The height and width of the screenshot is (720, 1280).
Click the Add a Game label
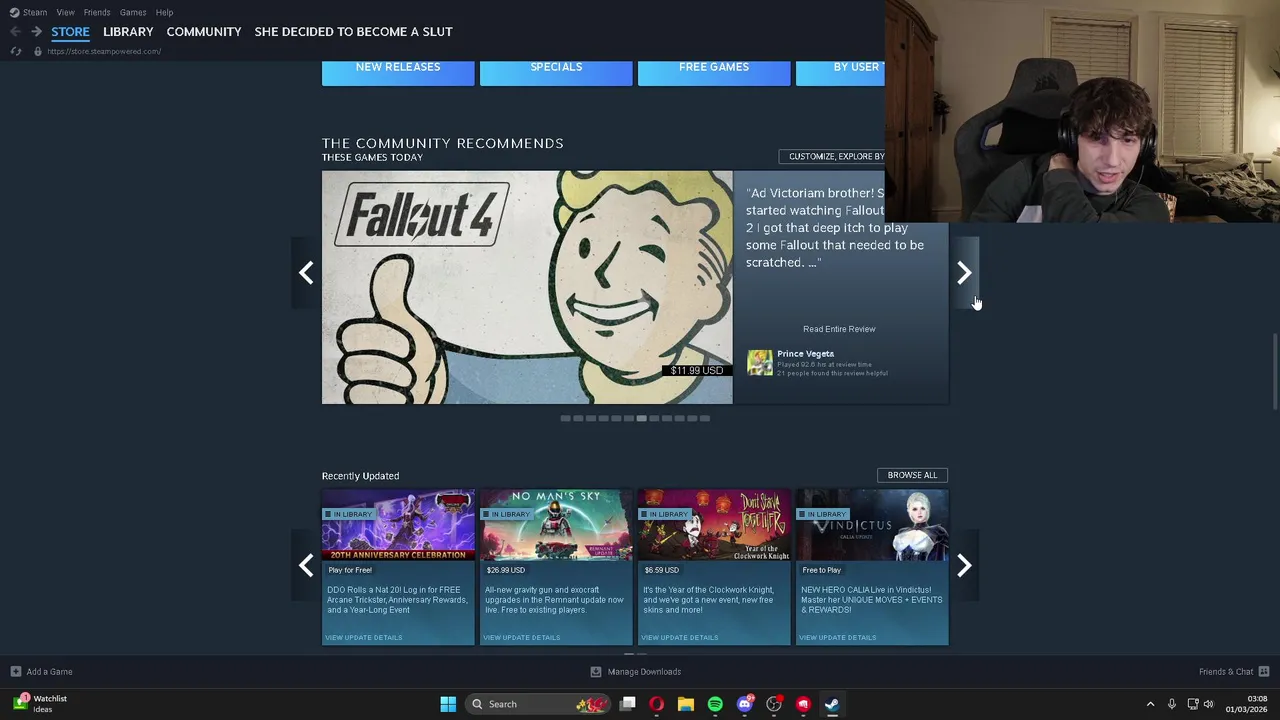[x=49, y=672]
